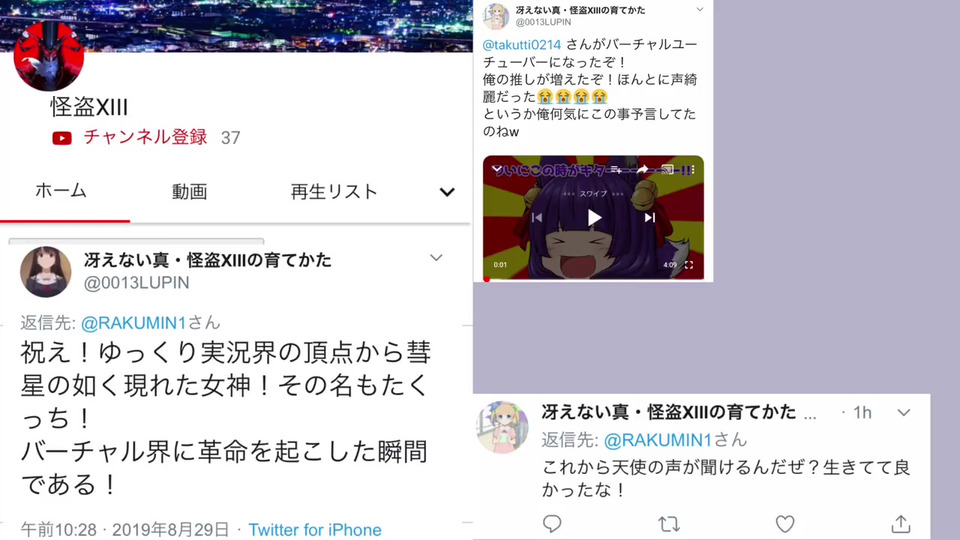Image resolution: width=960 pixels, height=540 pixels.
Task: Open options chevron next to 1h timestamp
Action: [x=904, y=413]
